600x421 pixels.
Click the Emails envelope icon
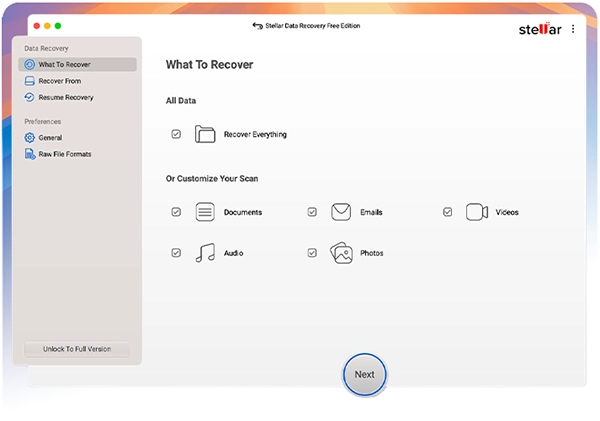341,212
